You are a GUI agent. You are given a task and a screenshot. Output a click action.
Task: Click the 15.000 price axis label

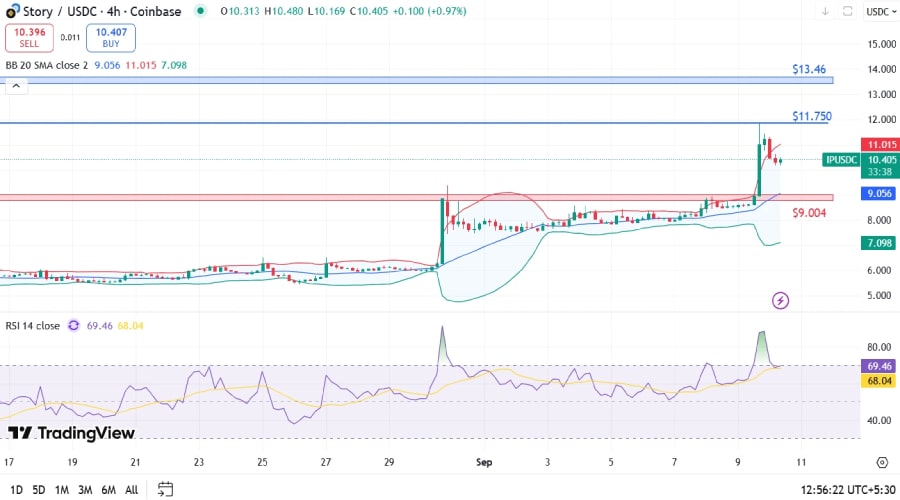pyautogui.click(x=882, y=44)
